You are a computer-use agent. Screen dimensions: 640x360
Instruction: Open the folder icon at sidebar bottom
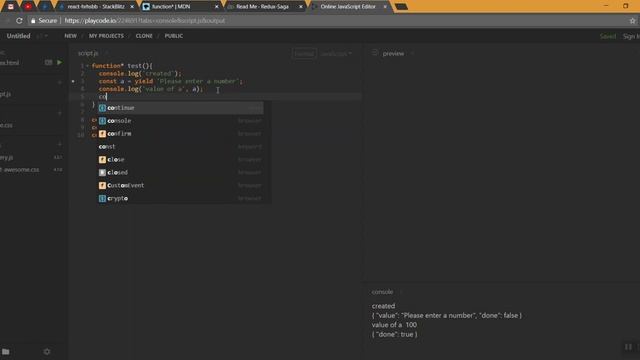(x=5, y=351)
